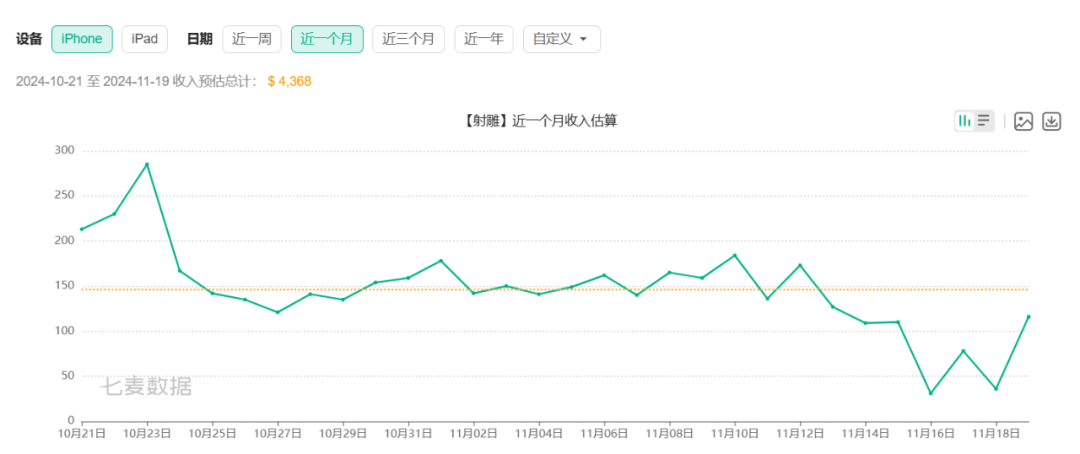Click chart title 【射雕】近一个月收入估算

tap(539, 121)
